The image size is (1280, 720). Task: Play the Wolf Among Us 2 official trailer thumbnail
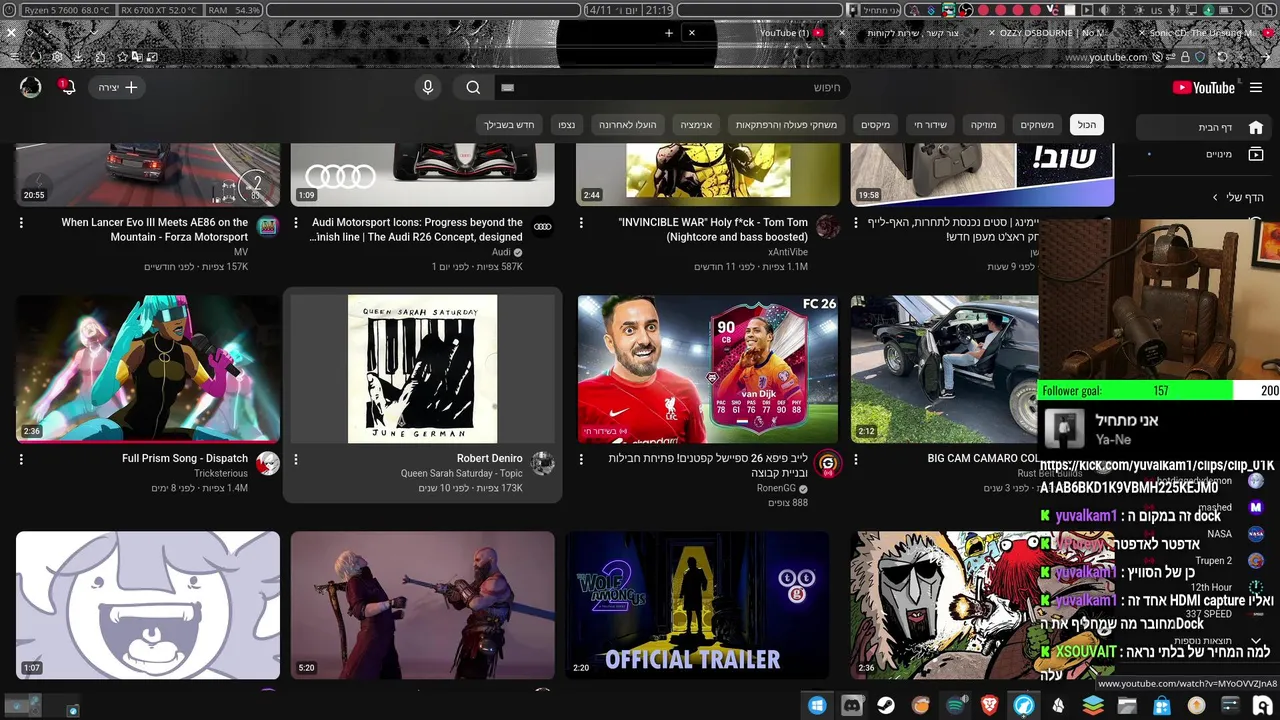click(x=697, y=605)
